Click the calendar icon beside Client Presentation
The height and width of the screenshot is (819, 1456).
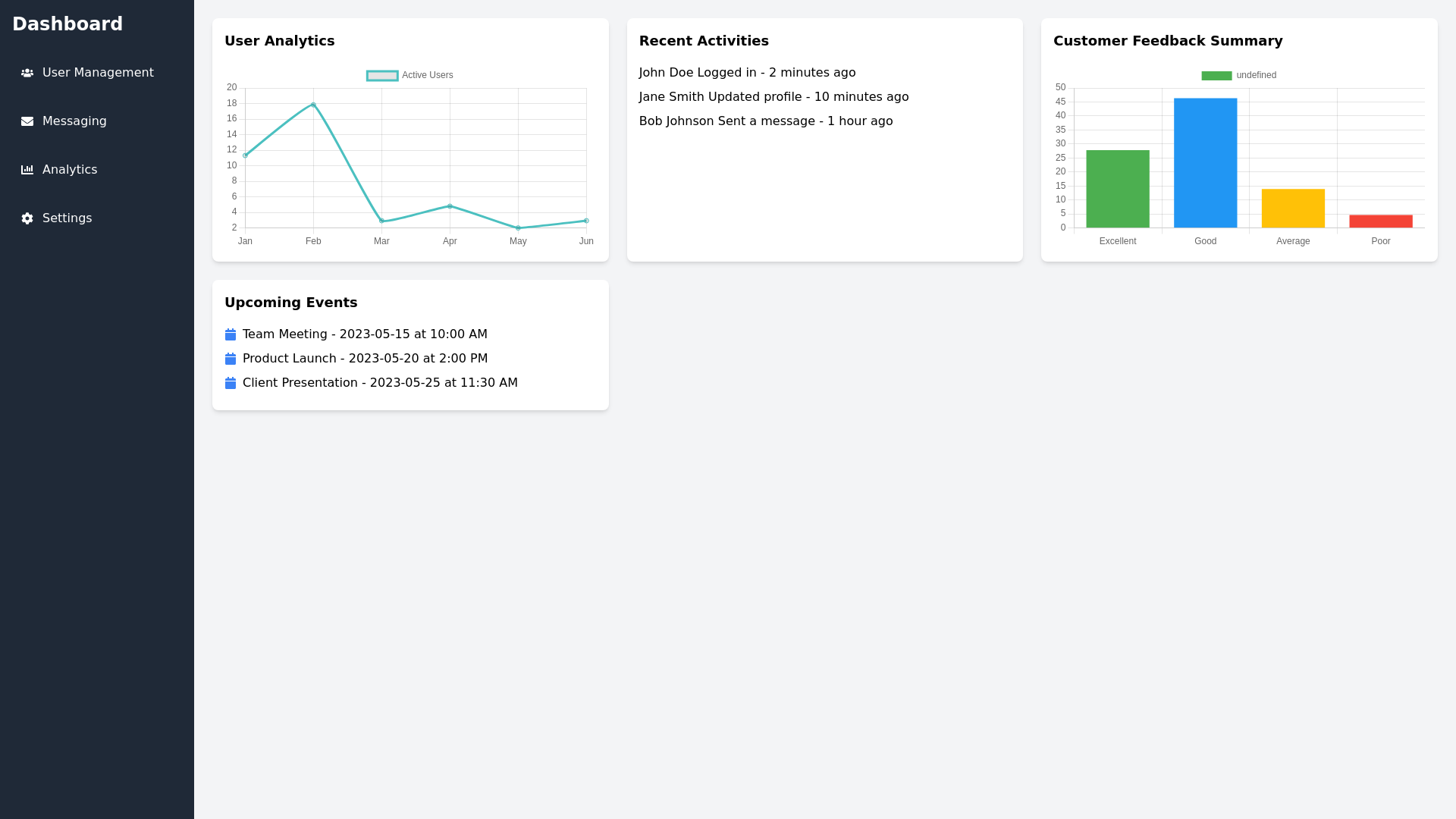231,383
